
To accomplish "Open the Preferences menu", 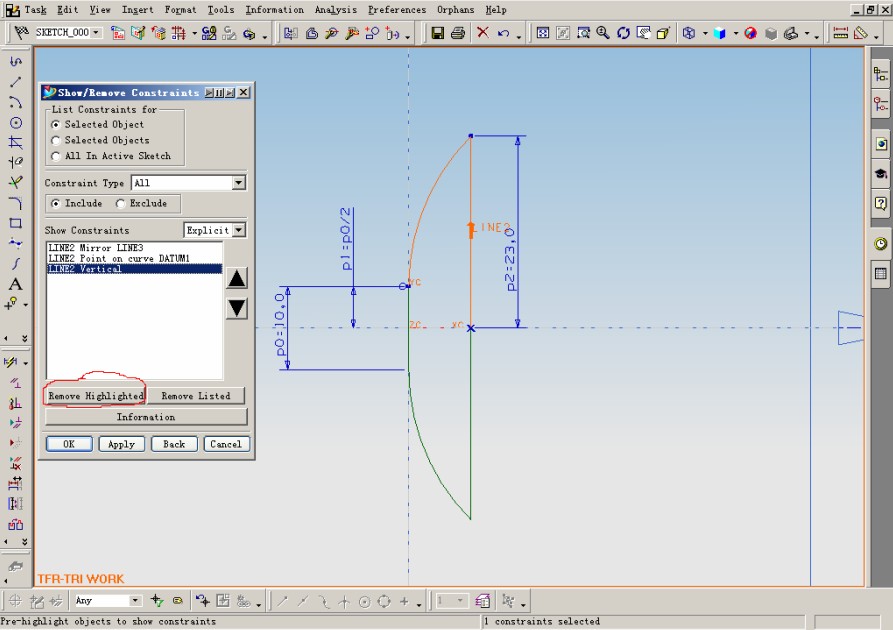I will pyautogui.click(x=396, y=10).
